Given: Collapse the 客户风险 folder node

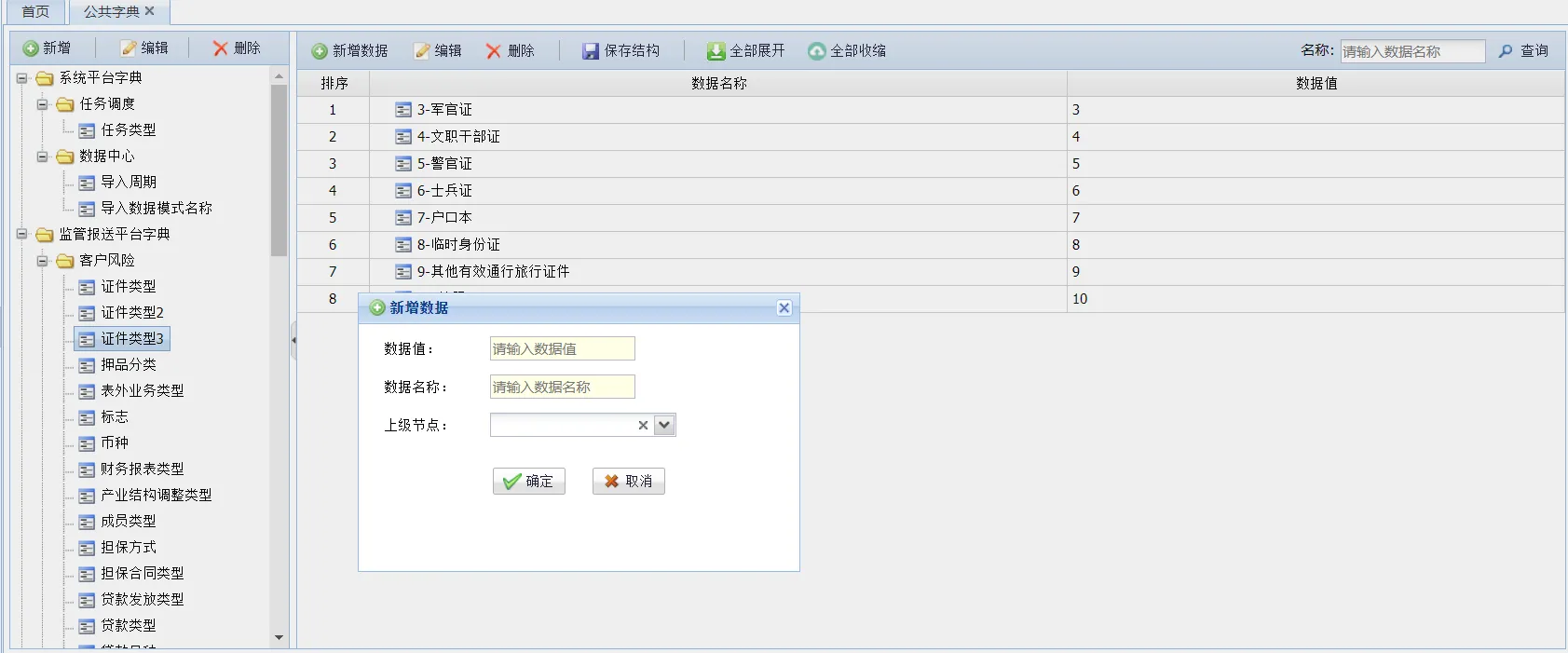Looking at the screenshot, I should [x=42, y=261].
